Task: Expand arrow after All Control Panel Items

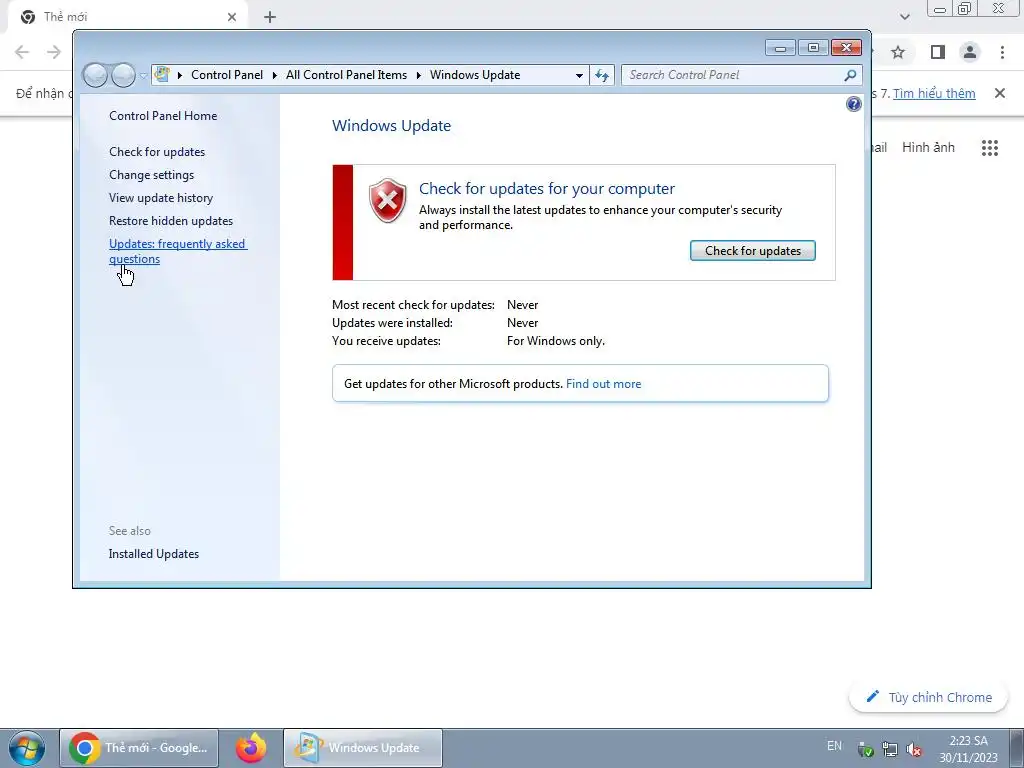Action: [419, 75]
